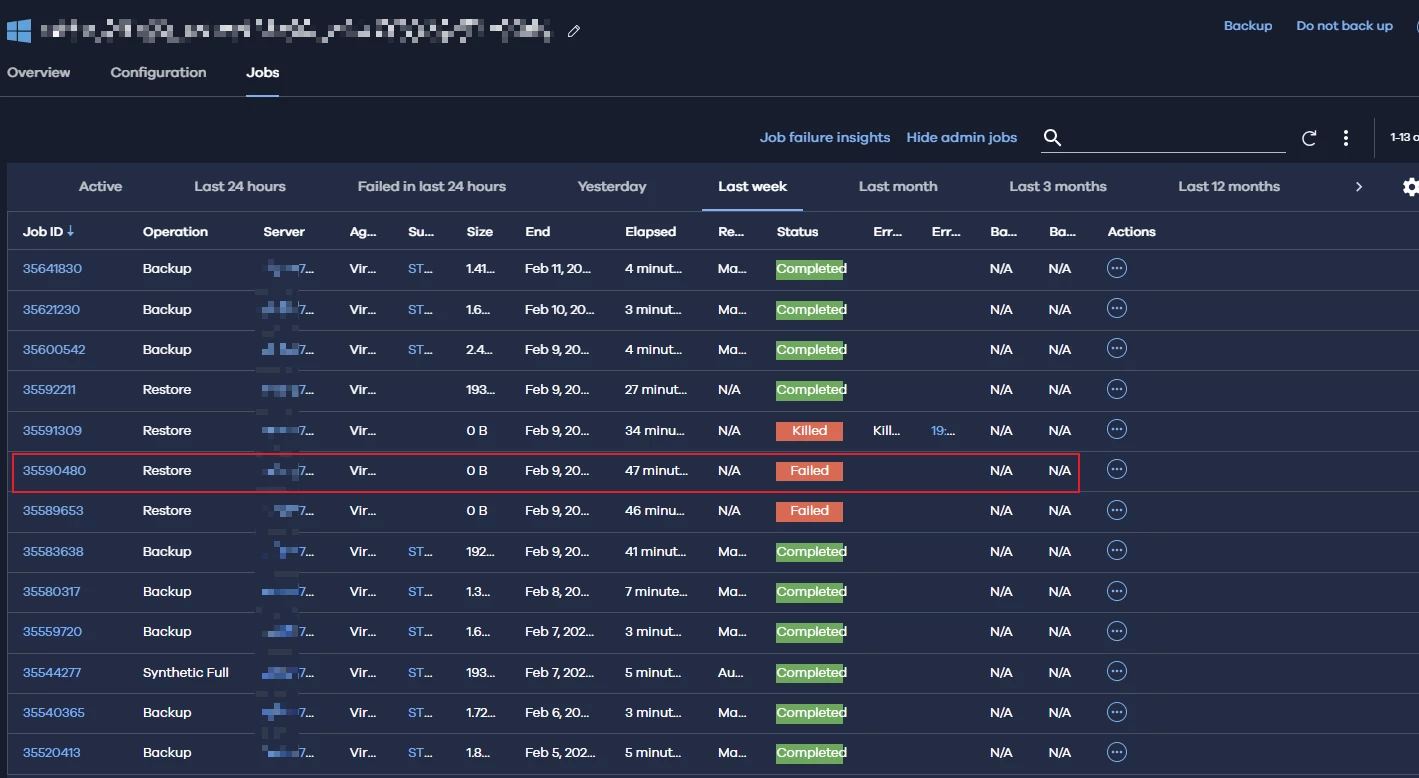Viewport: 1419px width, 778px height.
Task: Click the Restore operation of job 35591309
Action: point(167,431)
